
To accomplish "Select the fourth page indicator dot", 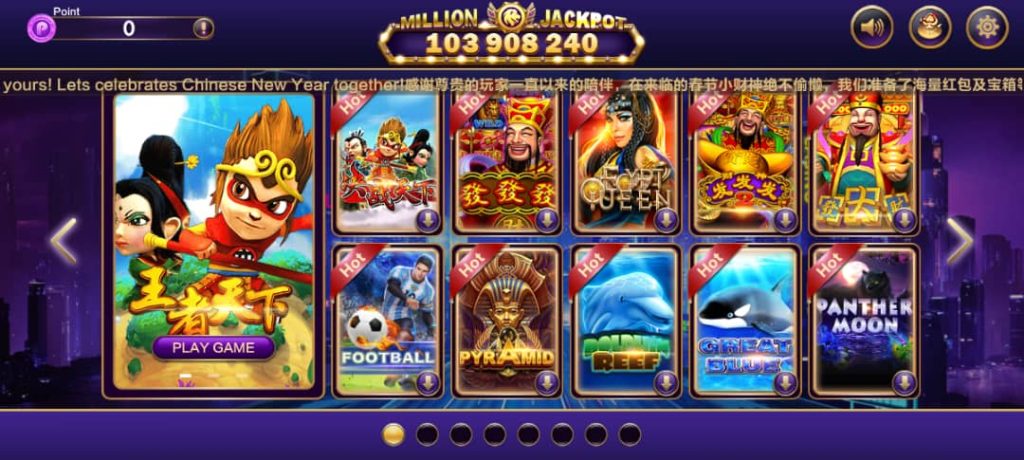I will pyautogui.click(x=494, y=435).
